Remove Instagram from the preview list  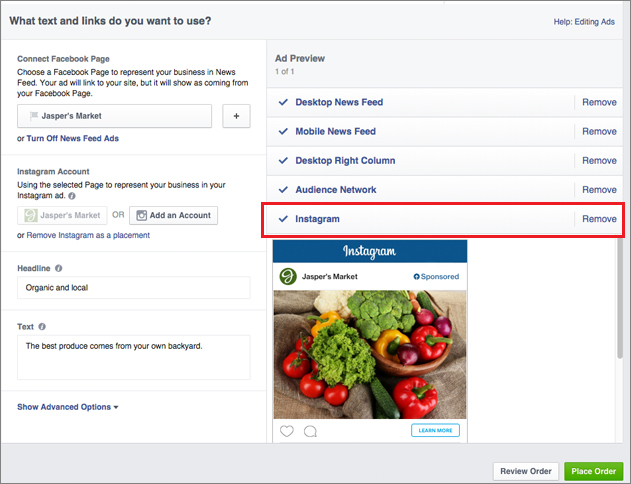click(x=599, y=219)
